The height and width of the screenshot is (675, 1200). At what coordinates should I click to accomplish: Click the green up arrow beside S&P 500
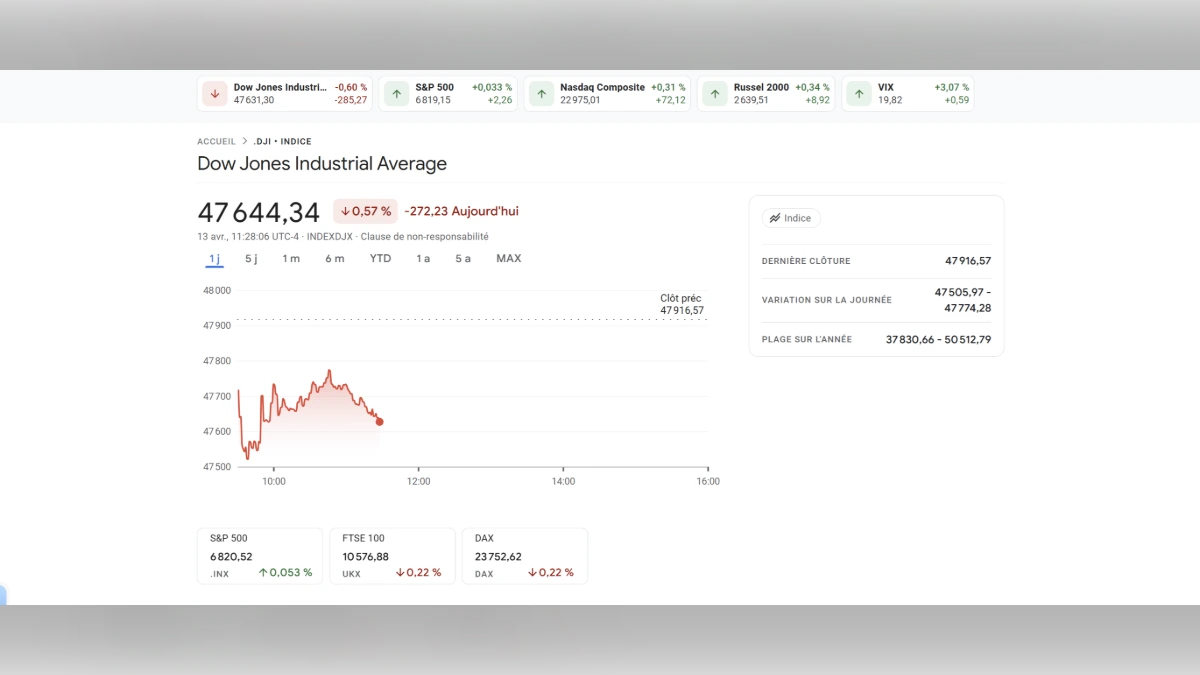396,94
